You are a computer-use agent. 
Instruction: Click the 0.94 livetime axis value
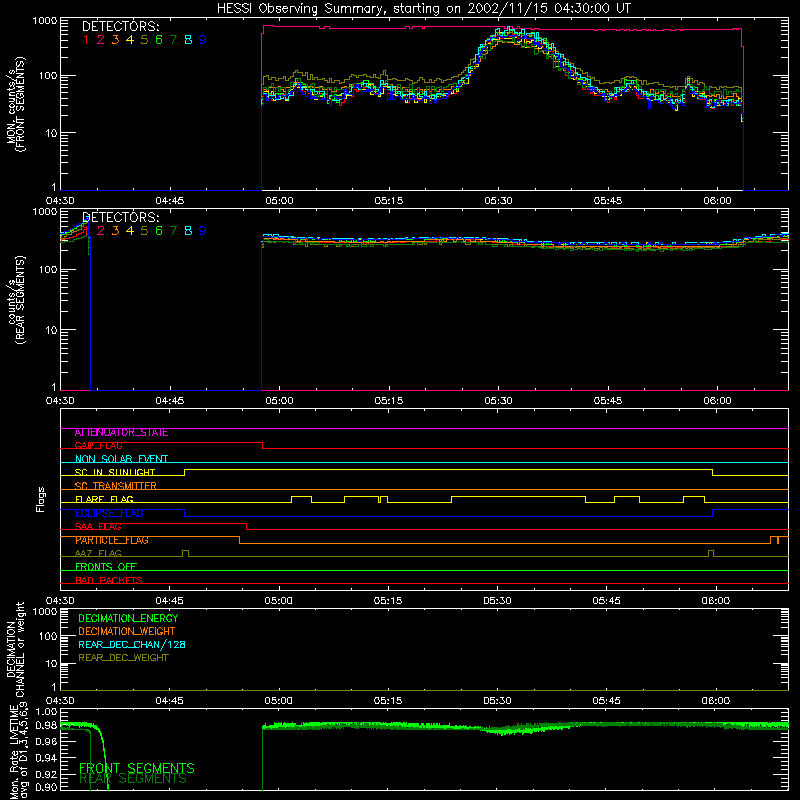47,757
